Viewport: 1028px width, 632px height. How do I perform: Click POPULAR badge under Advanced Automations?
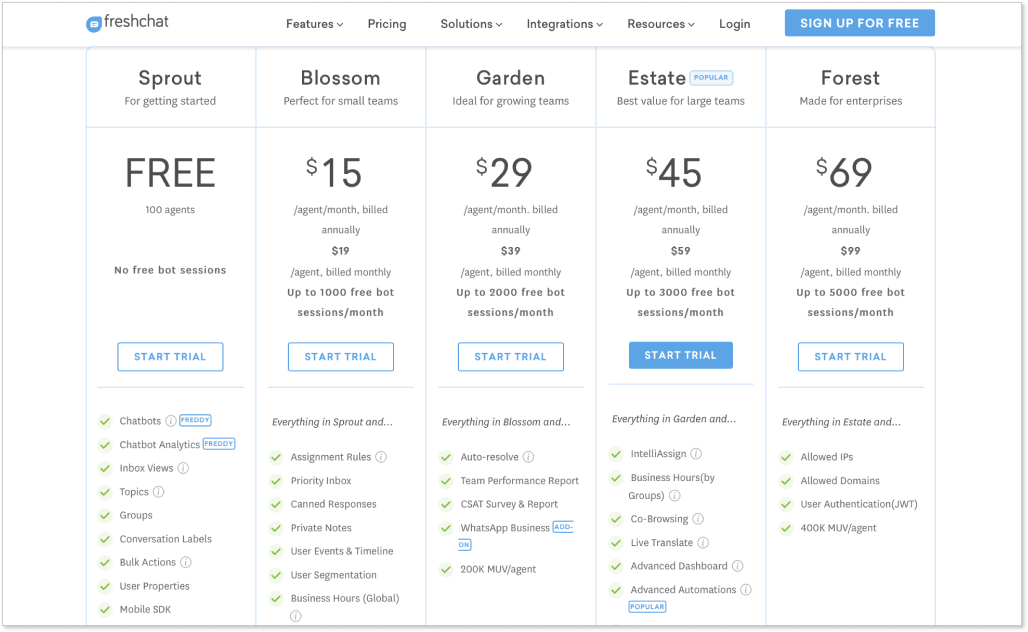(647, 607)
